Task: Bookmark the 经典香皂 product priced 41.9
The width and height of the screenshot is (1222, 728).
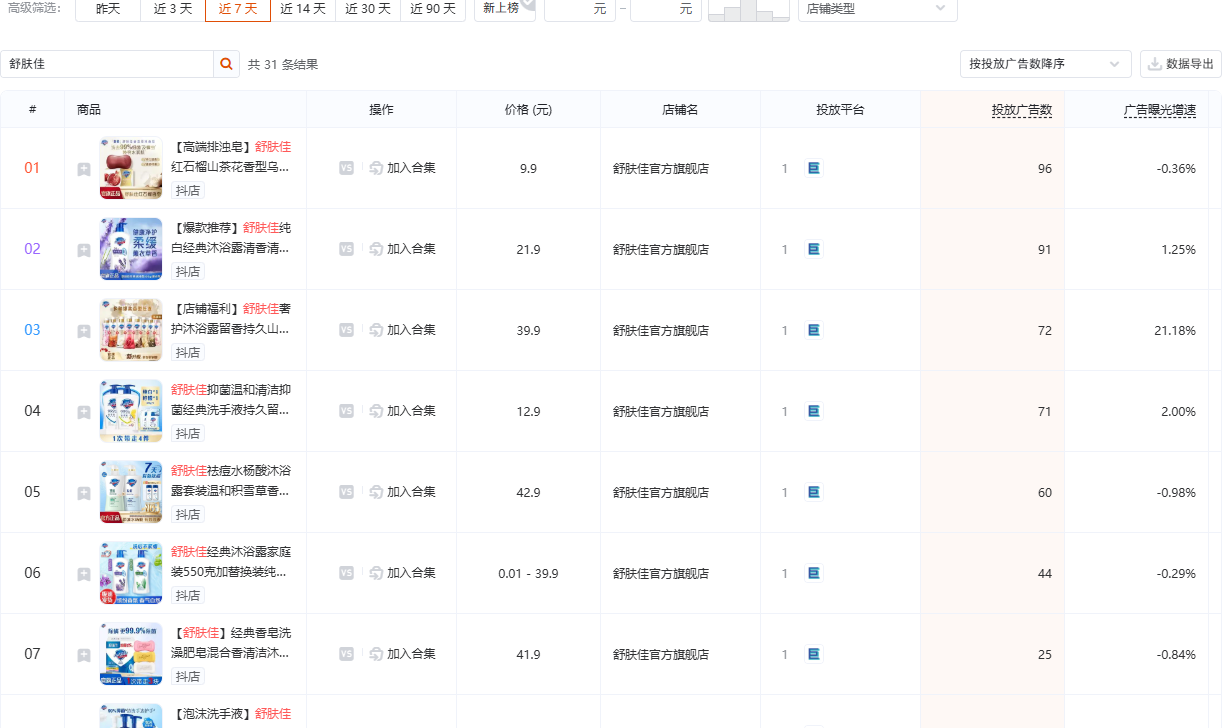Action: coord(84,655)
